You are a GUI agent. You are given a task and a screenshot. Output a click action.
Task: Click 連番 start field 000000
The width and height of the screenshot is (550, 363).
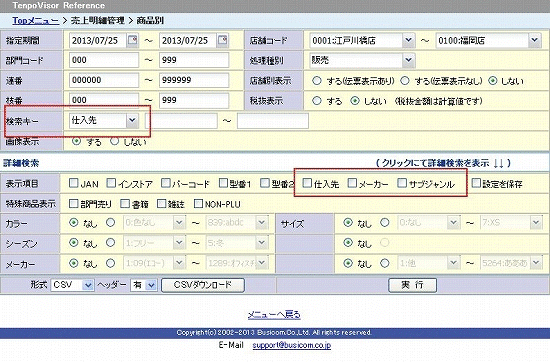coord(104,80)
